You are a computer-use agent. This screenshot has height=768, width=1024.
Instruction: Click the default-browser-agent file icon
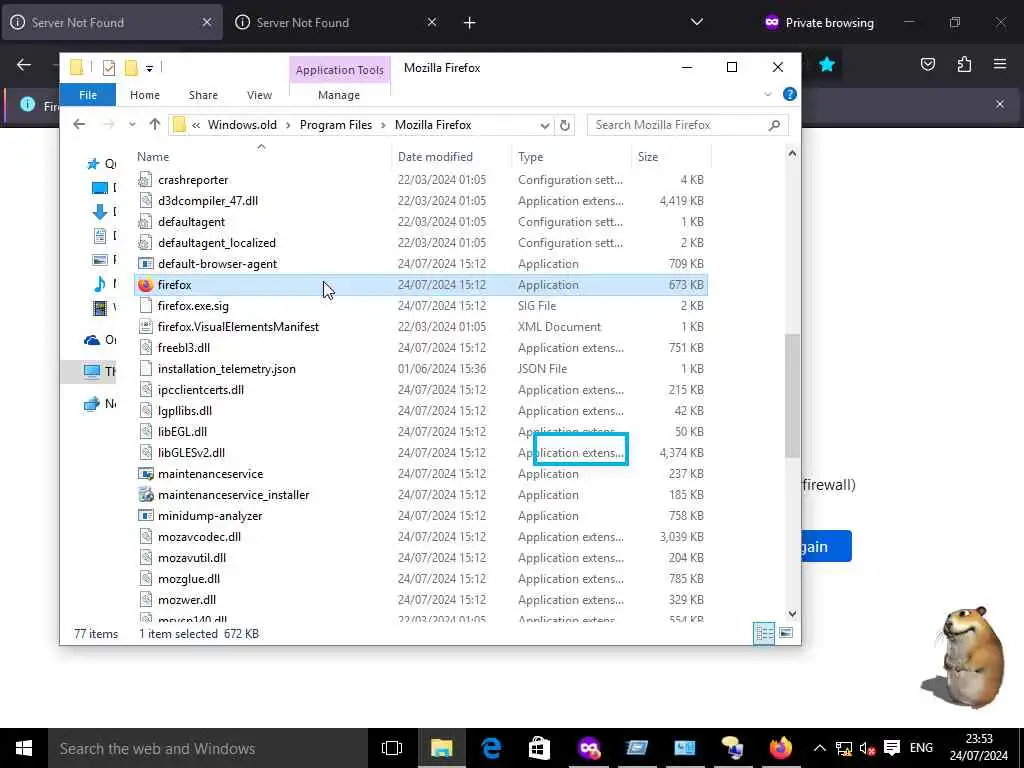tap(146, 264)
